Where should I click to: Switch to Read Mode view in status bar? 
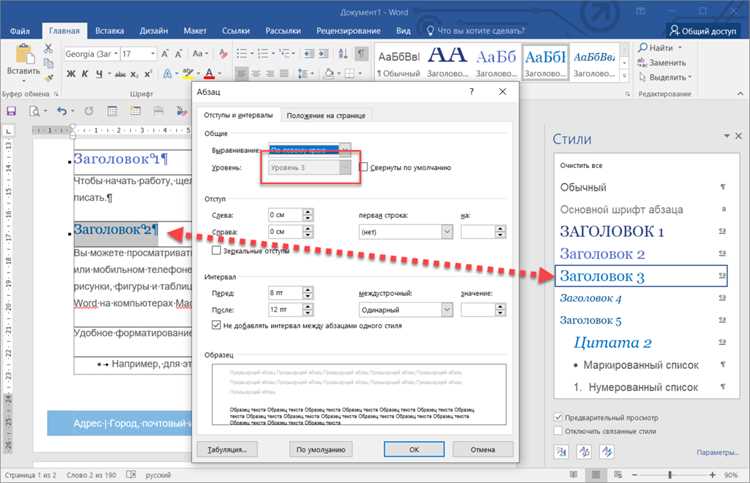(x=573, y=474)
